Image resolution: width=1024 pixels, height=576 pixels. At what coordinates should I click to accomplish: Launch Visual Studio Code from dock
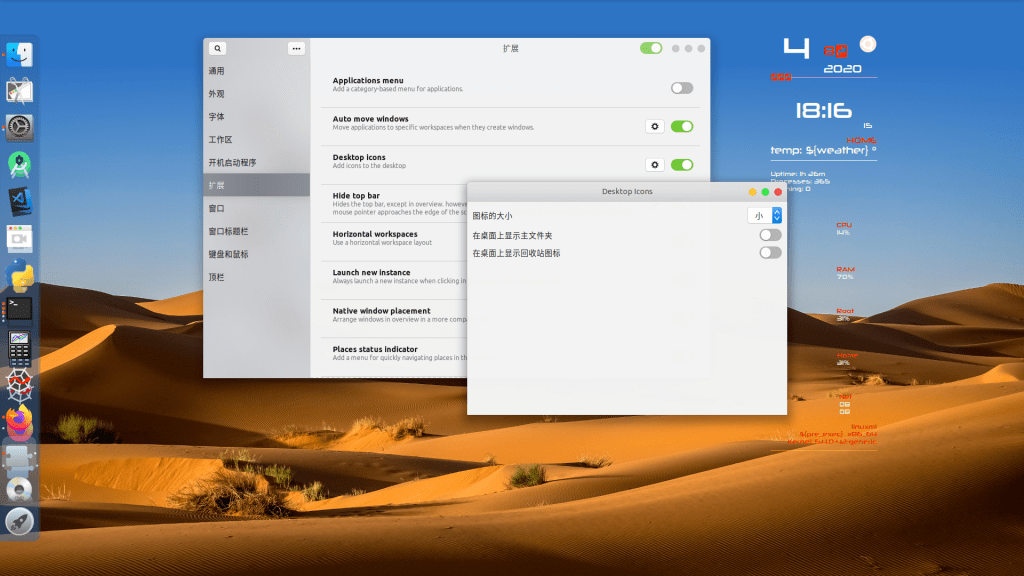coord(19,201)
